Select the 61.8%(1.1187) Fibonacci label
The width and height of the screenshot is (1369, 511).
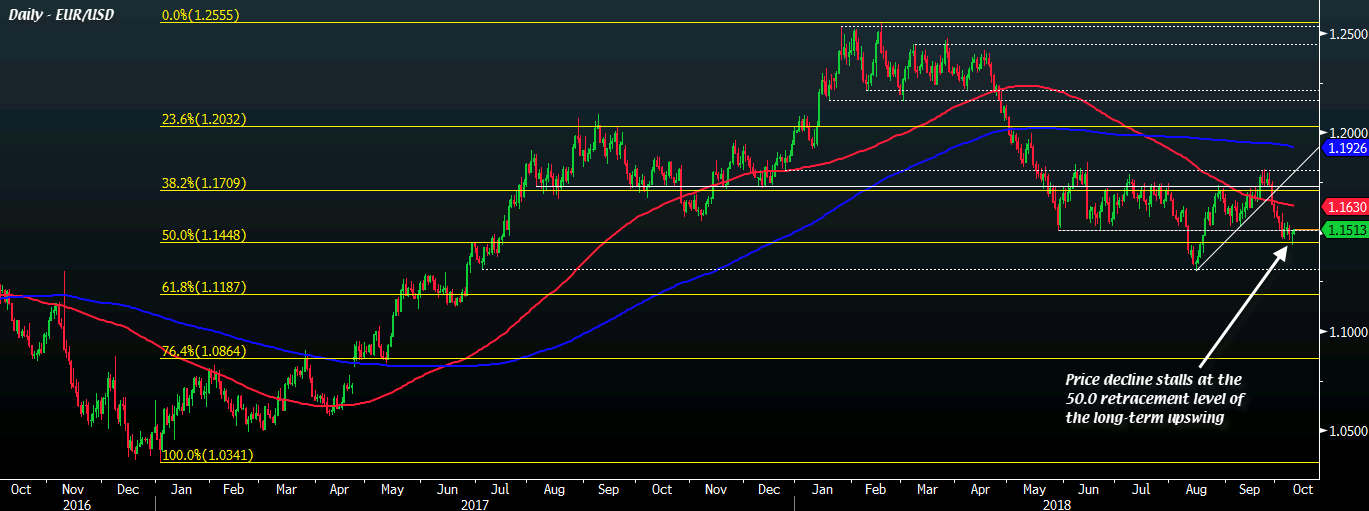pyautogui.click(x=204, y=287)
